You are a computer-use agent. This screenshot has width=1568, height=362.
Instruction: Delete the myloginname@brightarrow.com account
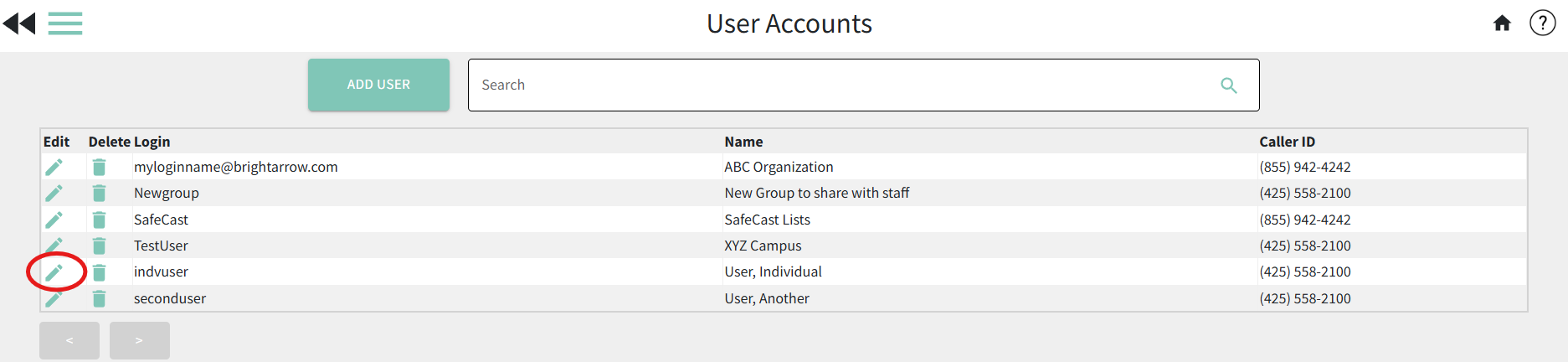pos(99,168)
